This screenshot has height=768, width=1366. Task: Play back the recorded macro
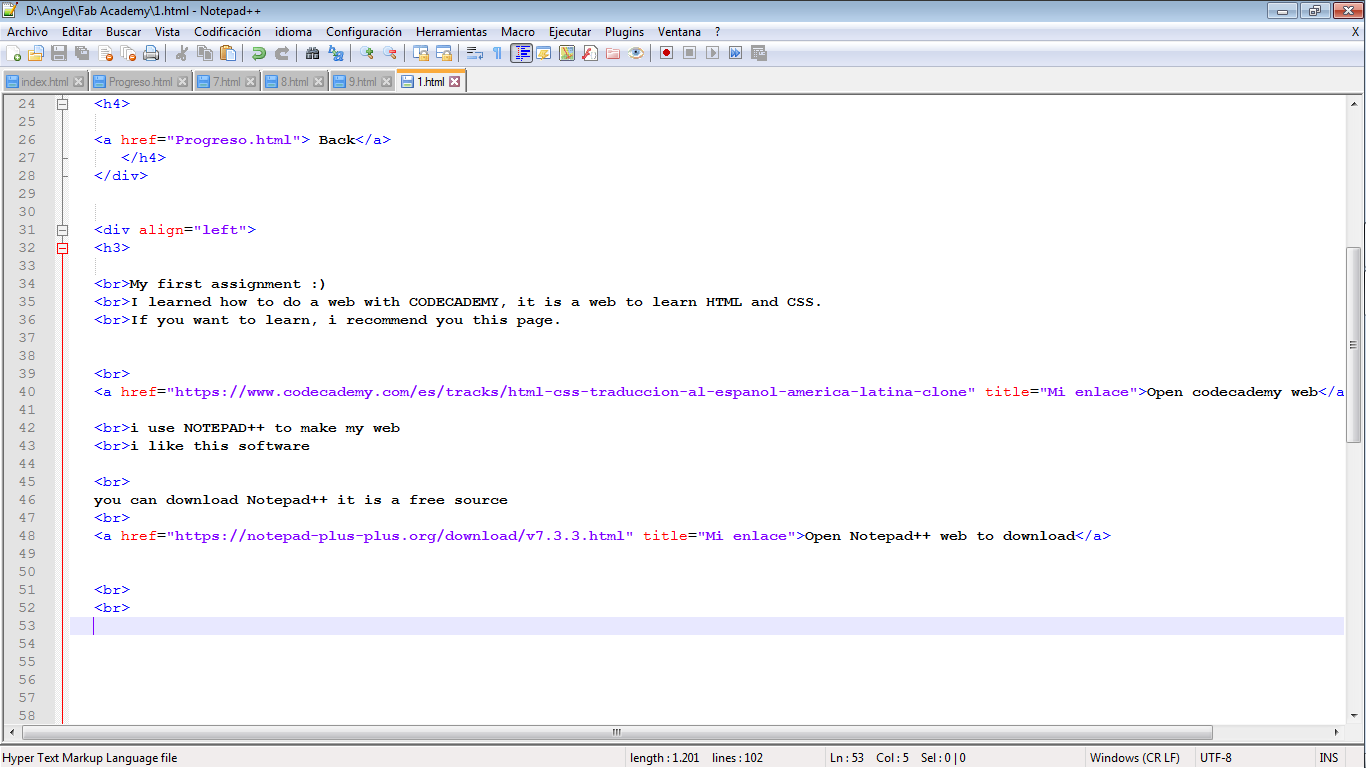[x=713, y=53]
